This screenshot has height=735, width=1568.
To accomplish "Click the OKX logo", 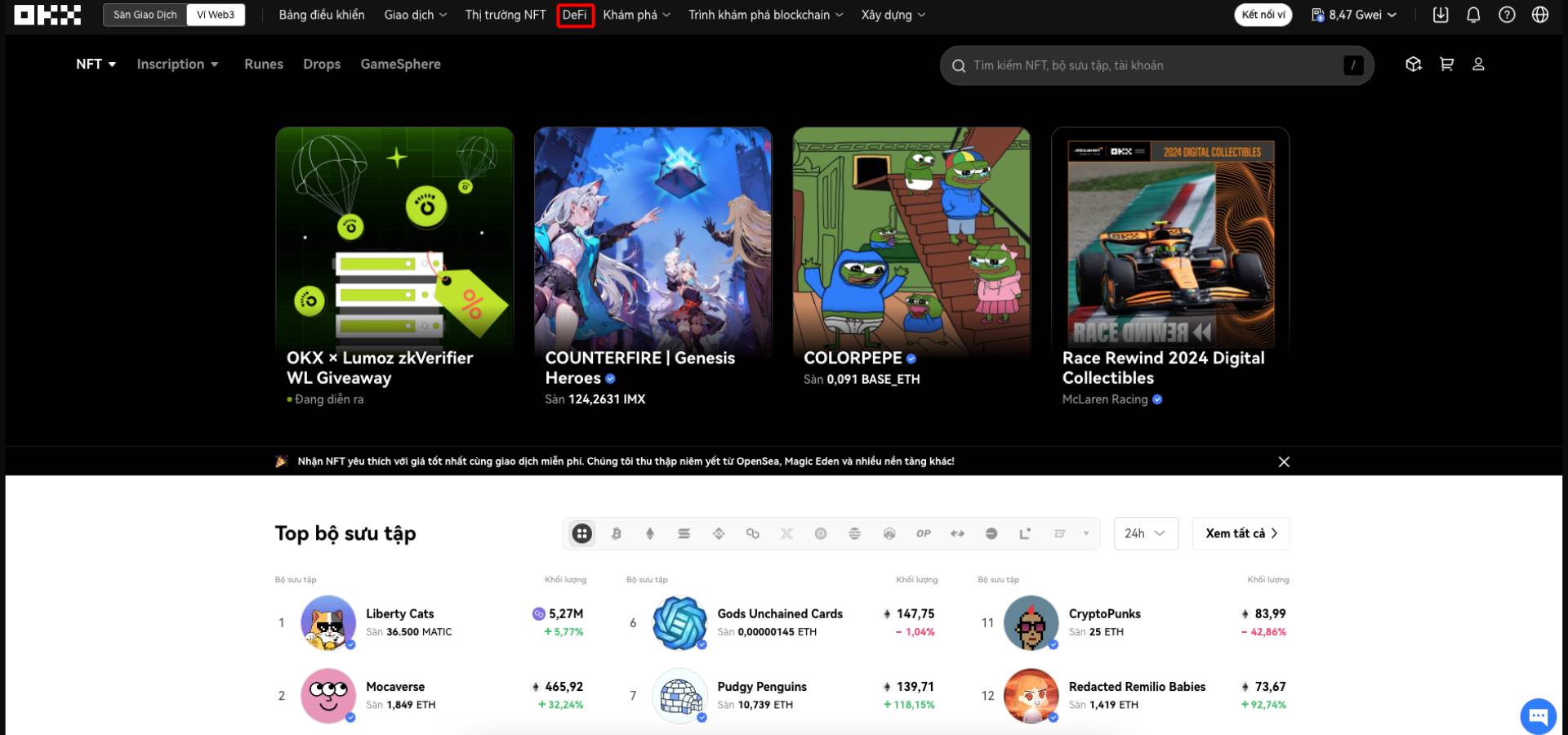I will [47, 15].
